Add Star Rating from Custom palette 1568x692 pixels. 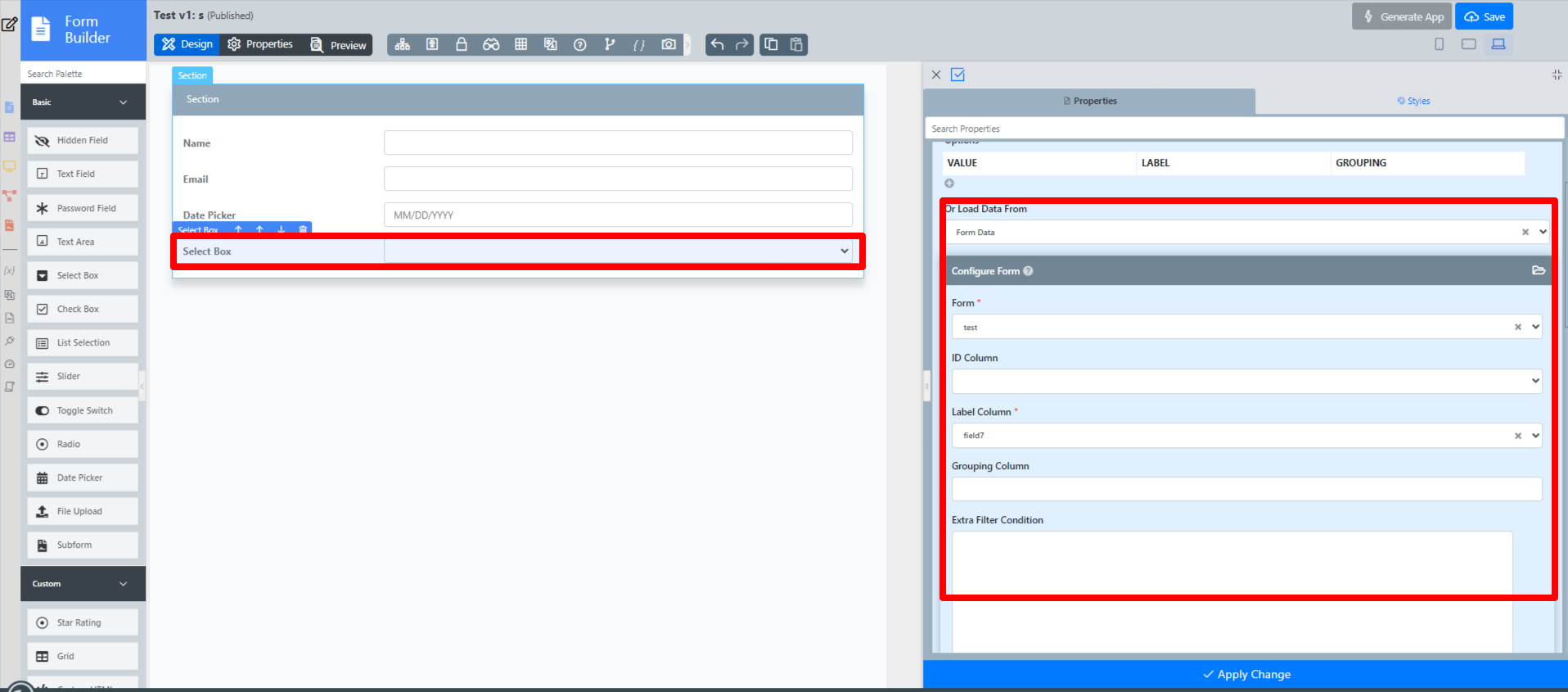[83, 622]
